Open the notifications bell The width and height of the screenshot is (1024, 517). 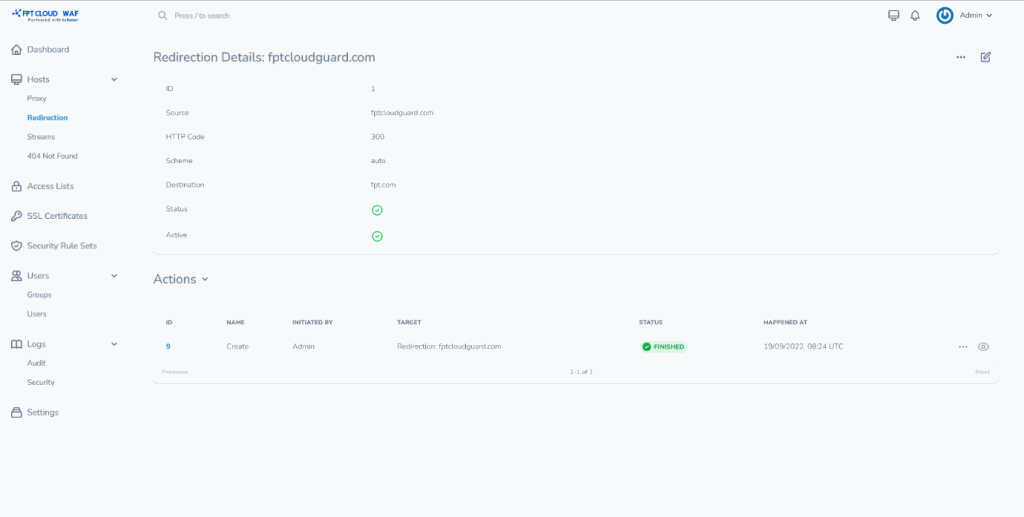915,16
